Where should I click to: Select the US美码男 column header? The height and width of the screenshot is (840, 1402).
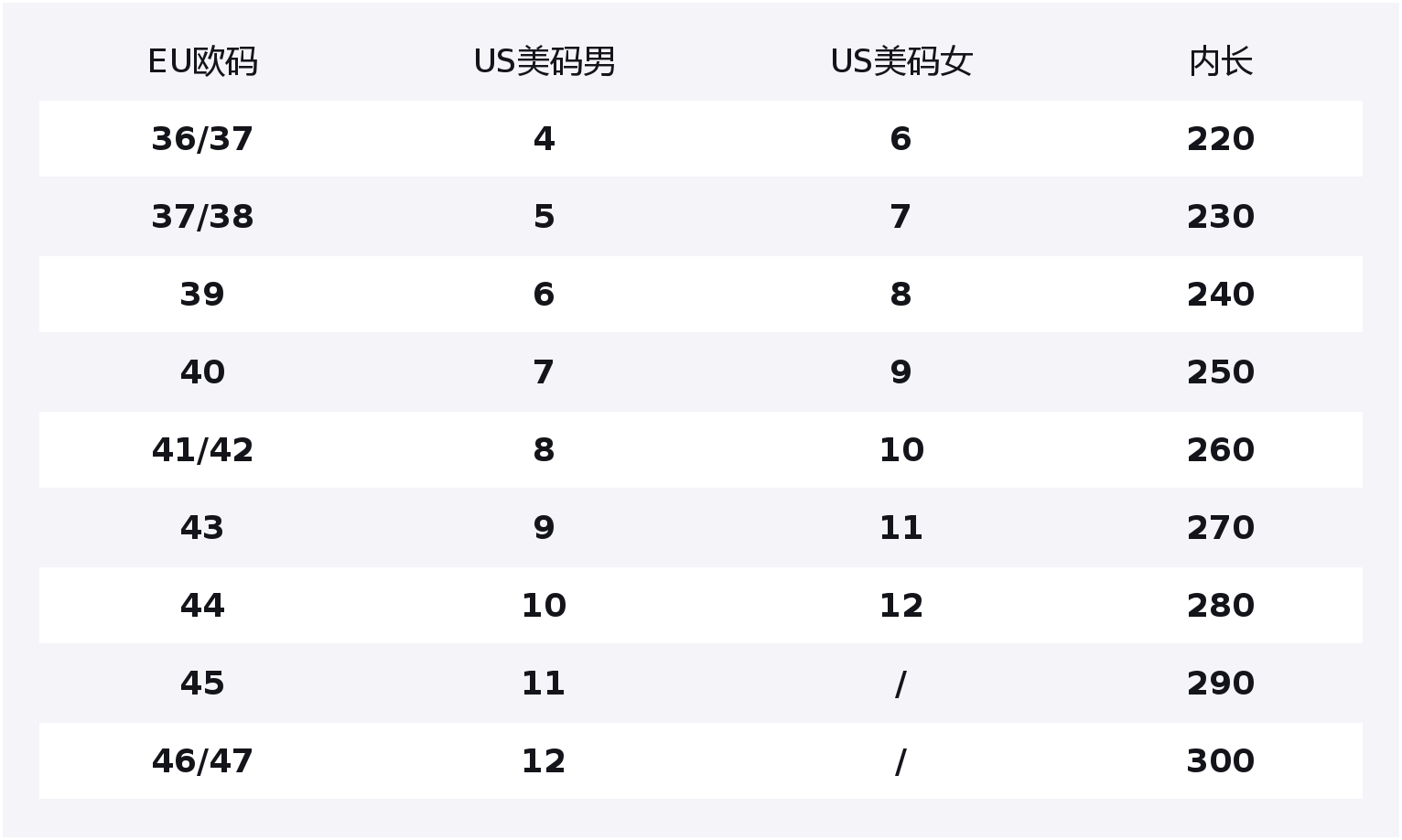(x=544, y=62)
